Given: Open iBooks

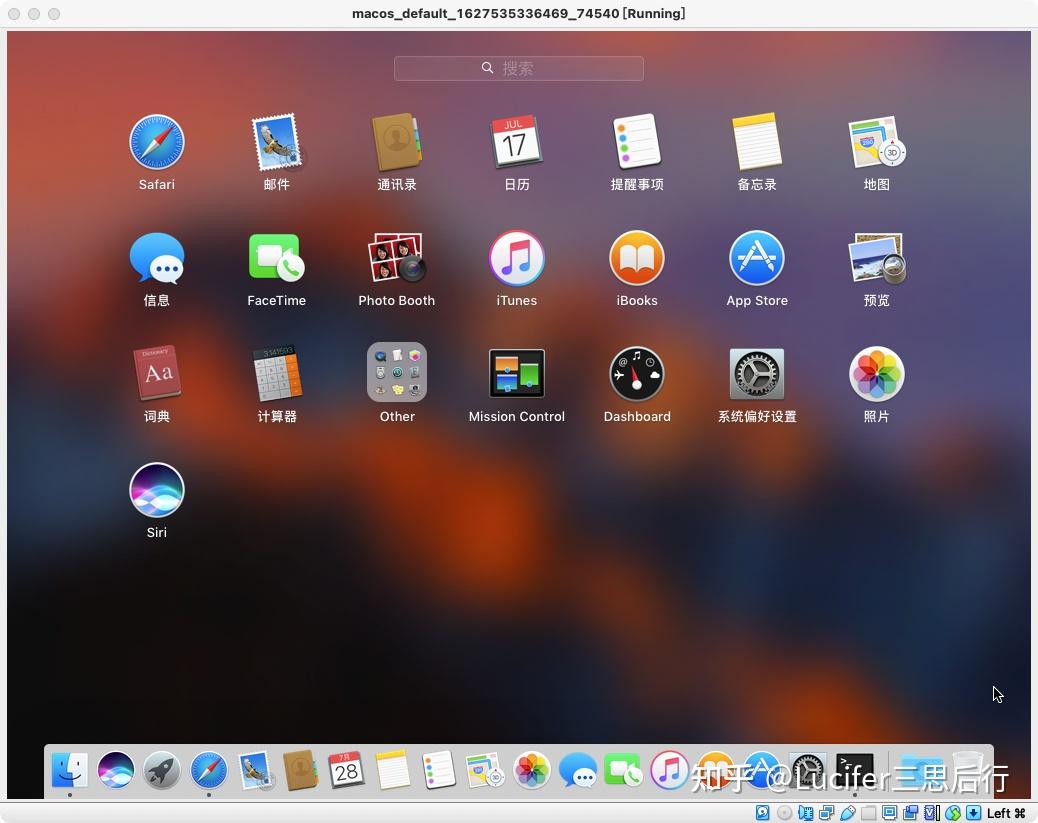Looking at the screenshot, I should [637, 257].
